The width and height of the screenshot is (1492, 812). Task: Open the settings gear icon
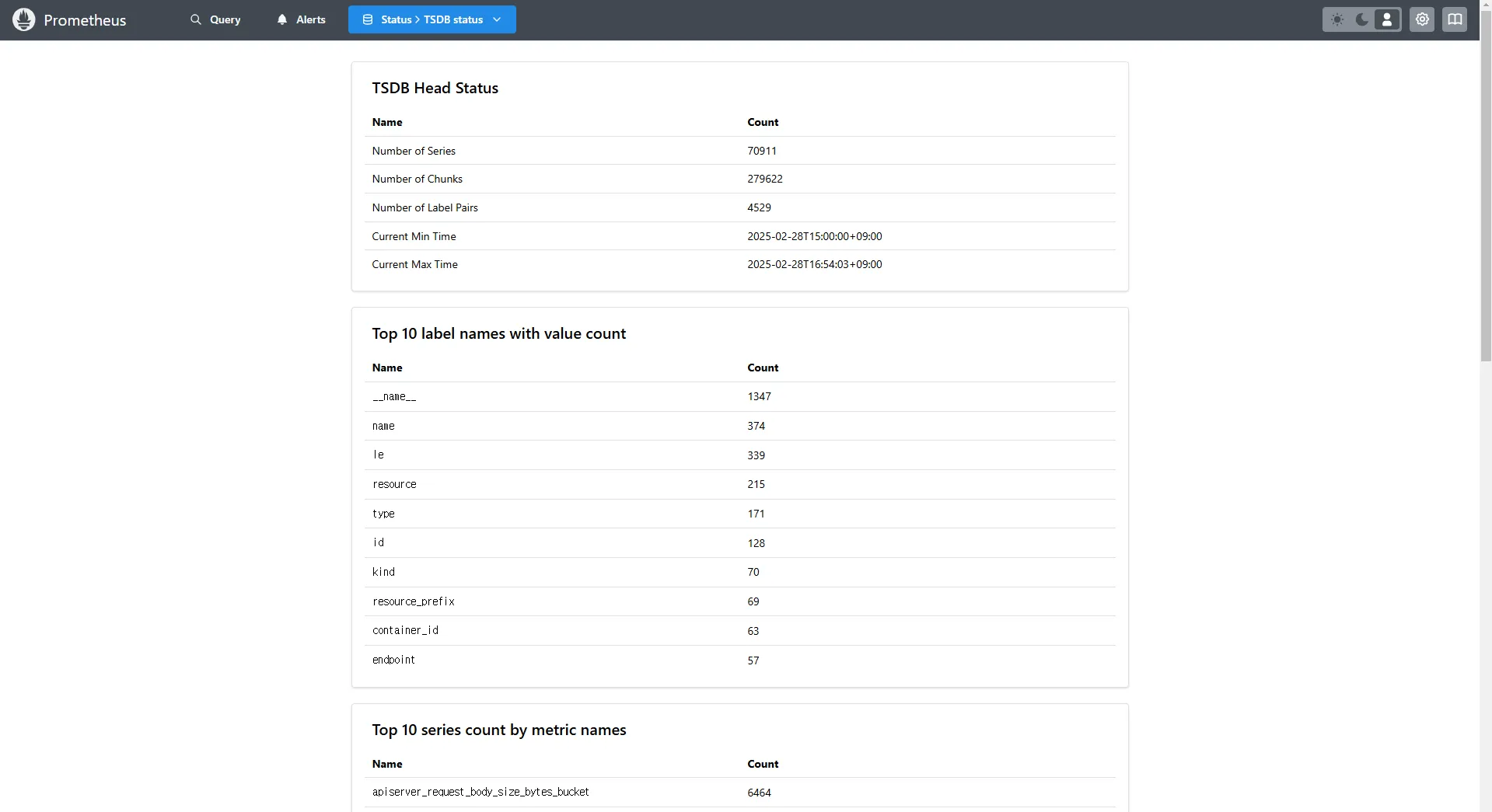point(1422,19)
